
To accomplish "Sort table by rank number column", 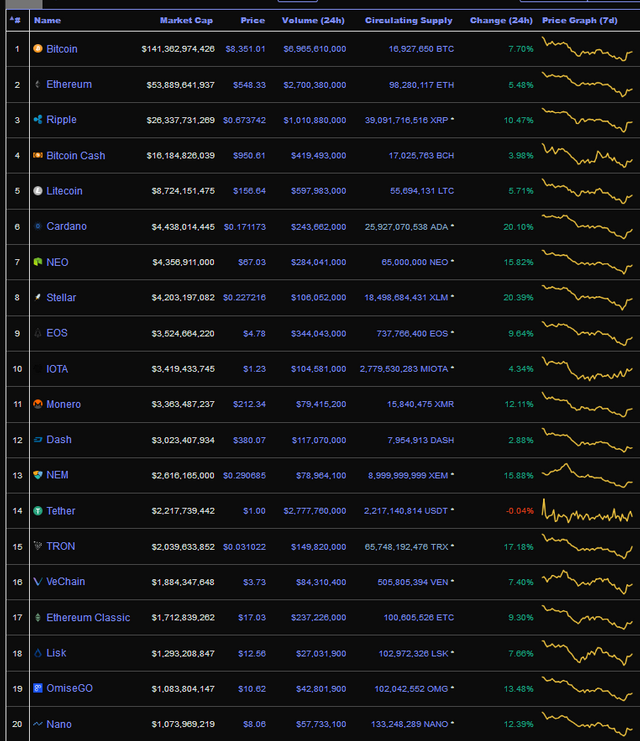I will tap(15, 20).
